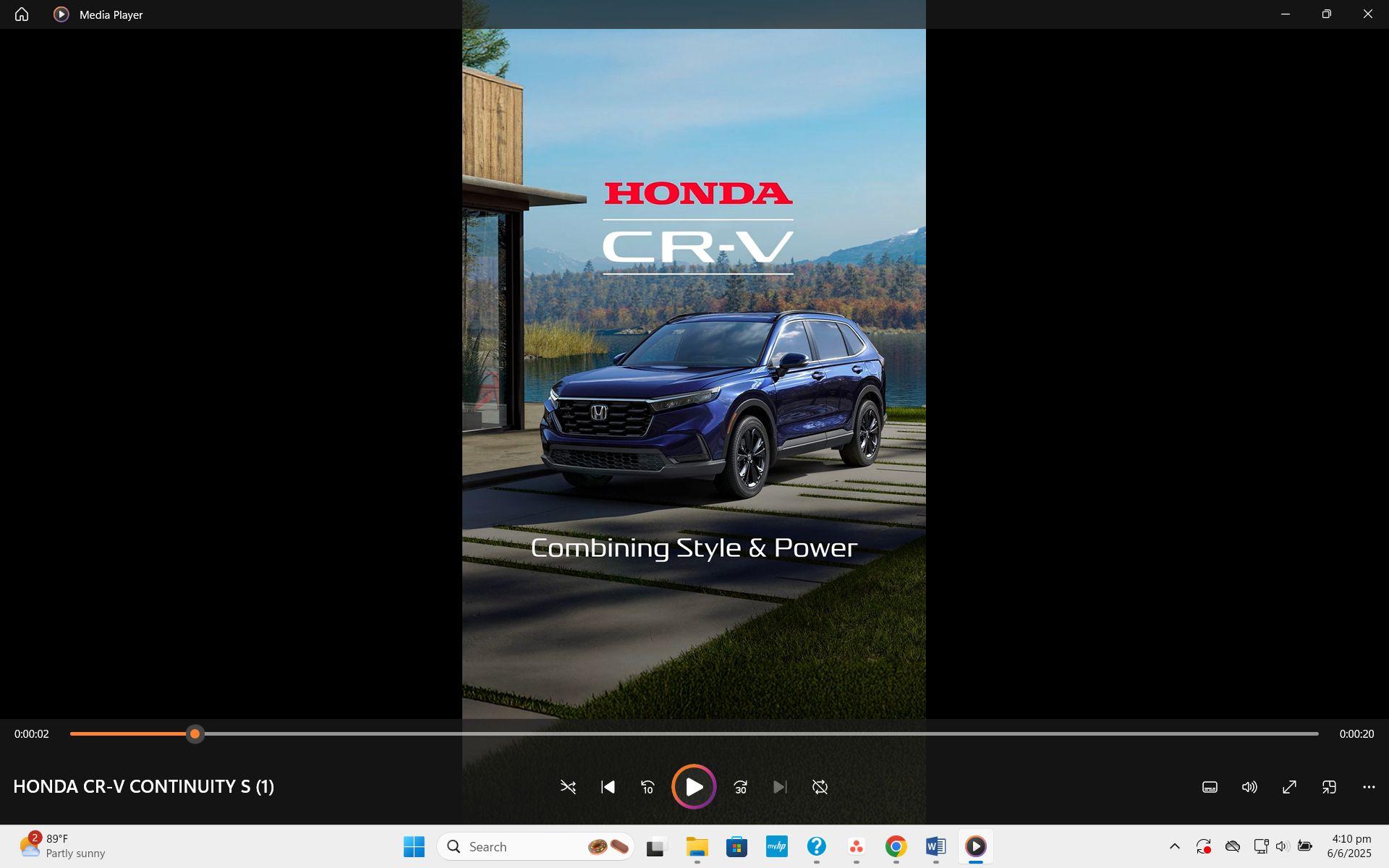
Task: Go to Media Player home
Action: (x=22, y=14)
